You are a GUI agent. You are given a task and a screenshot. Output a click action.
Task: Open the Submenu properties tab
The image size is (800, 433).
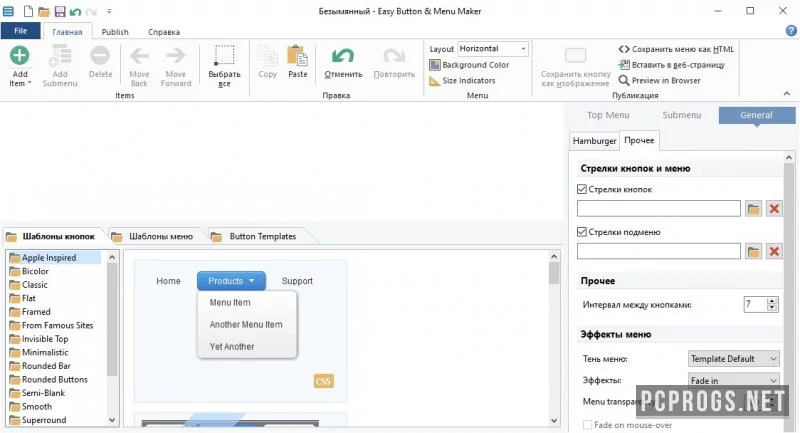(x=682, y=115)
